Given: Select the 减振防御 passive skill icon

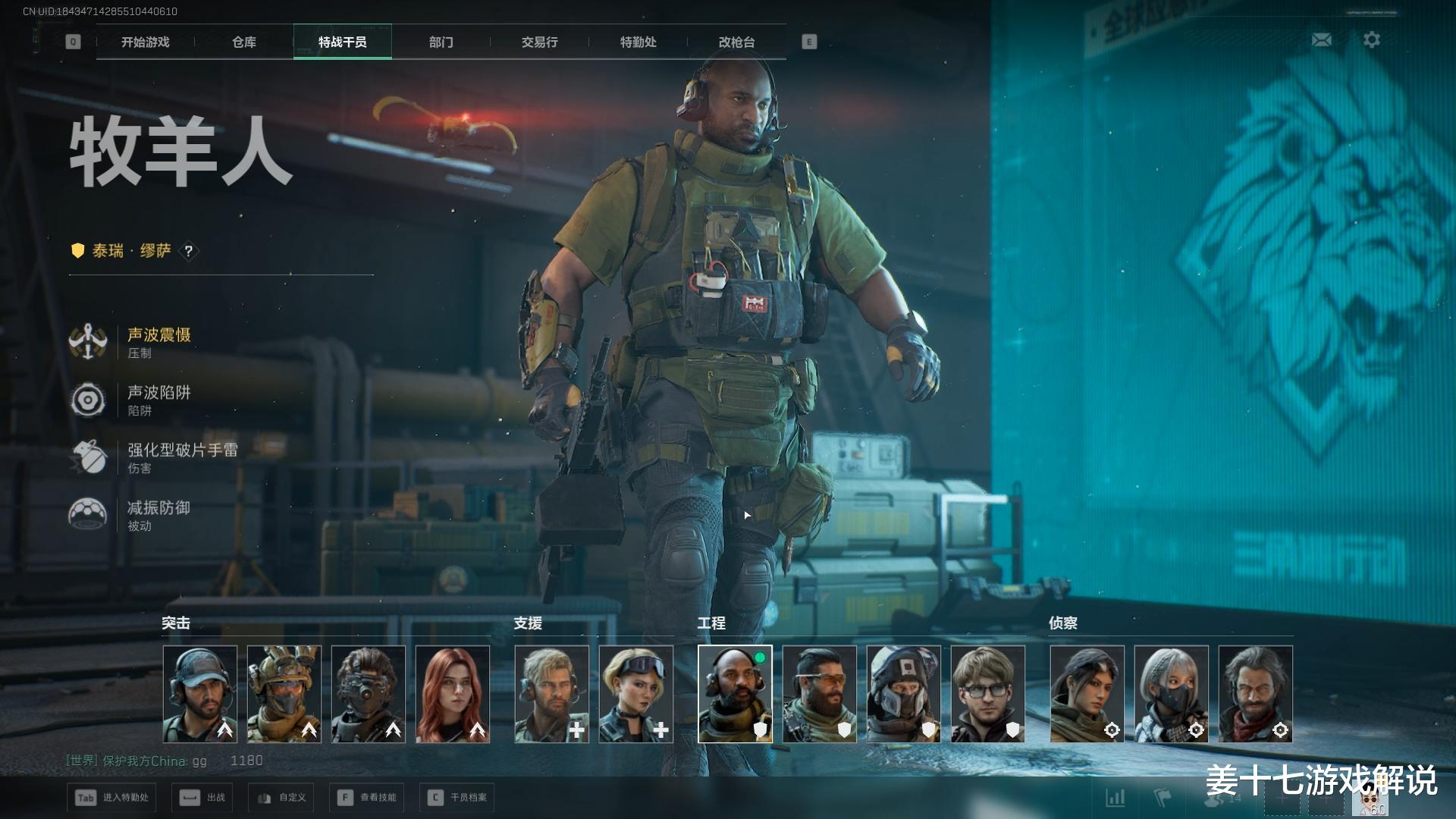Looking at the screenshot, I should (88, 515).
